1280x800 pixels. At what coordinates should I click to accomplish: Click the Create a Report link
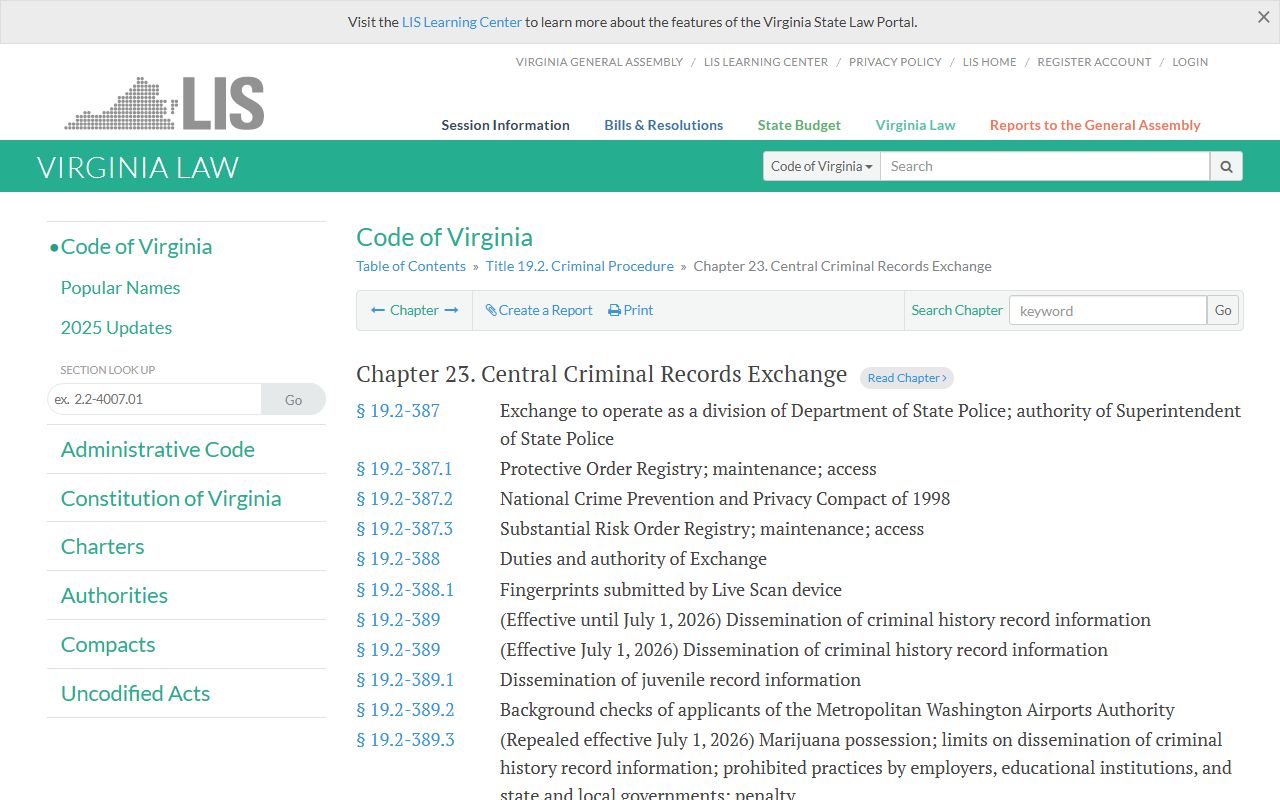click(539, 310)
